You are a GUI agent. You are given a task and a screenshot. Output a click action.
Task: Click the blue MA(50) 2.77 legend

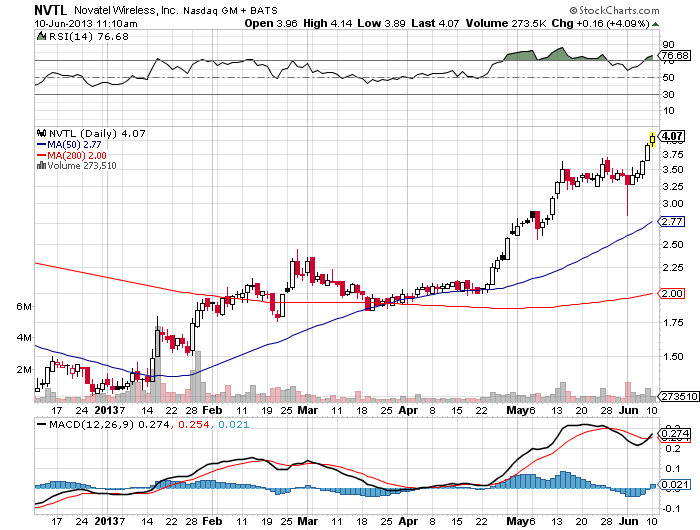(69, 145)
